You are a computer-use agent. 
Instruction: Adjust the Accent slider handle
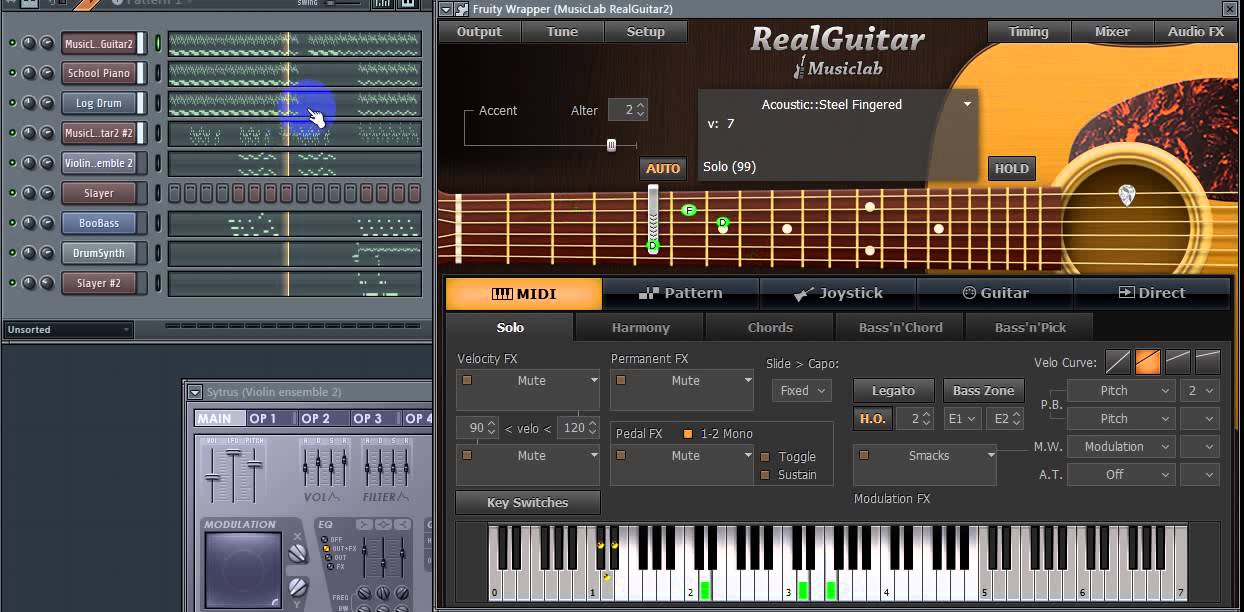tap(611, 145)
